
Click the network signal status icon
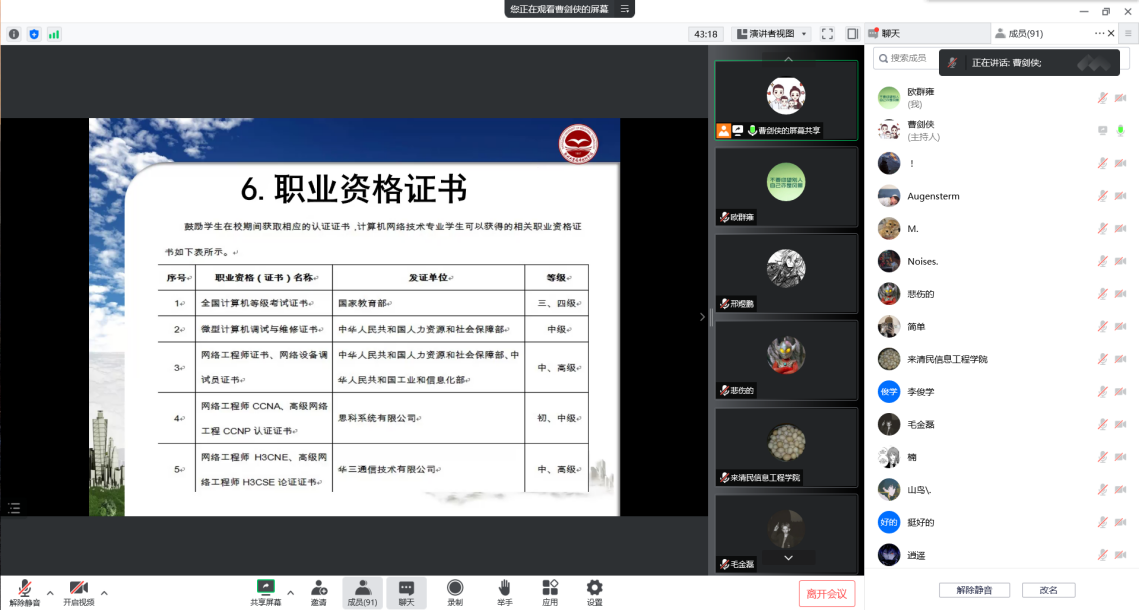54,34
